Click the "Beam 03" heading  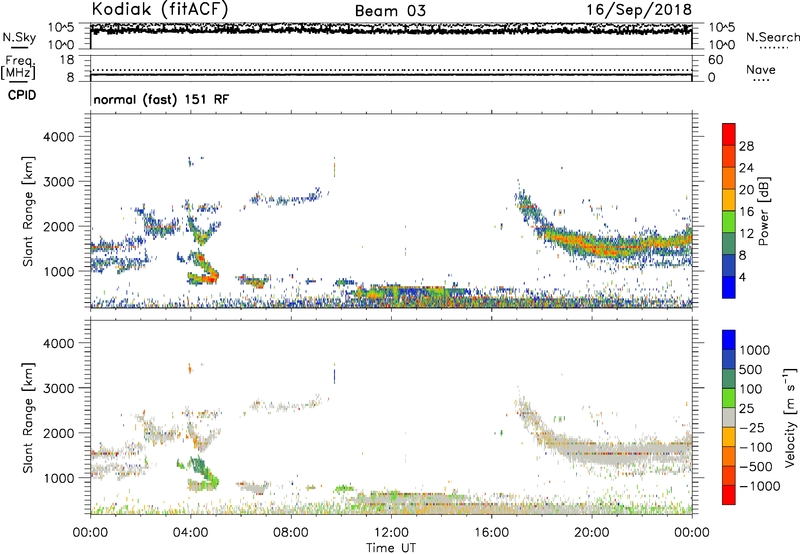(x=390, y=11)
